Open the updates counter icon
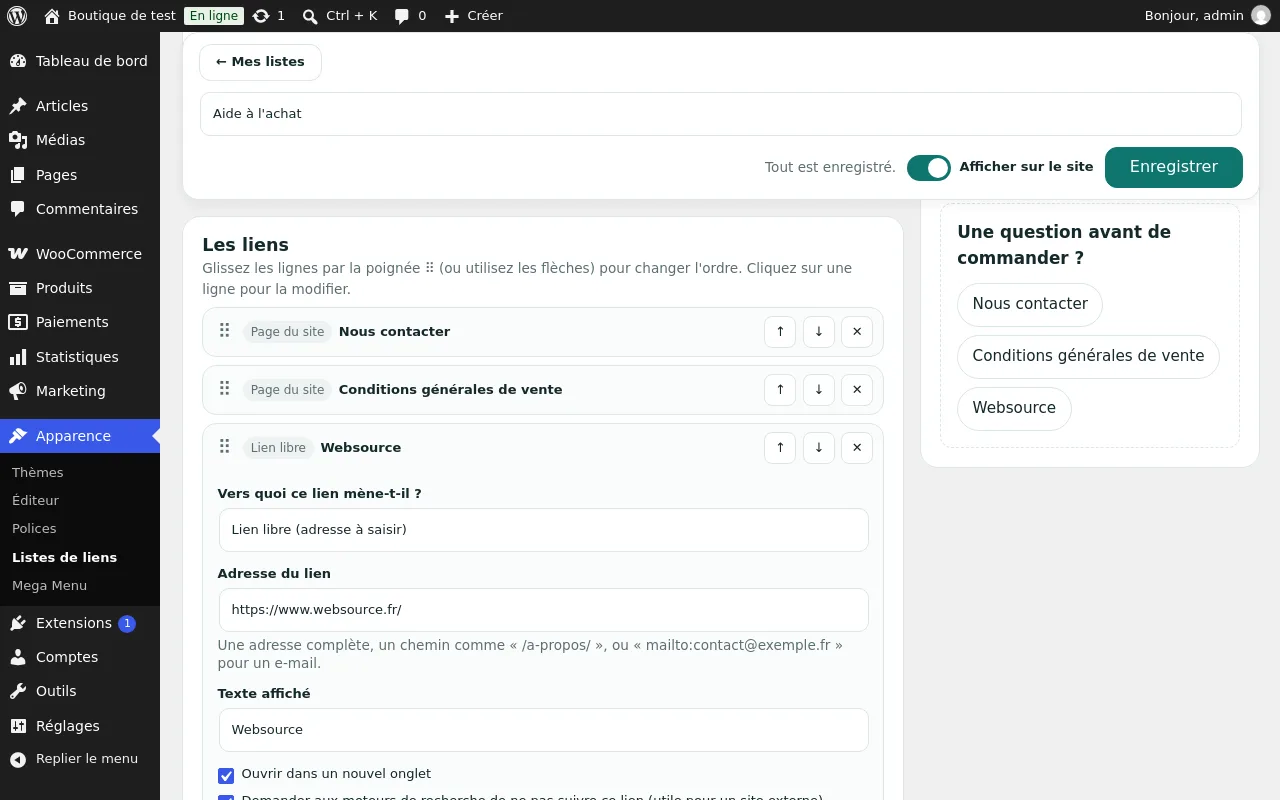Image resolution: width=1280 pixels, height=800 pixels. click(x=268, y=16)
